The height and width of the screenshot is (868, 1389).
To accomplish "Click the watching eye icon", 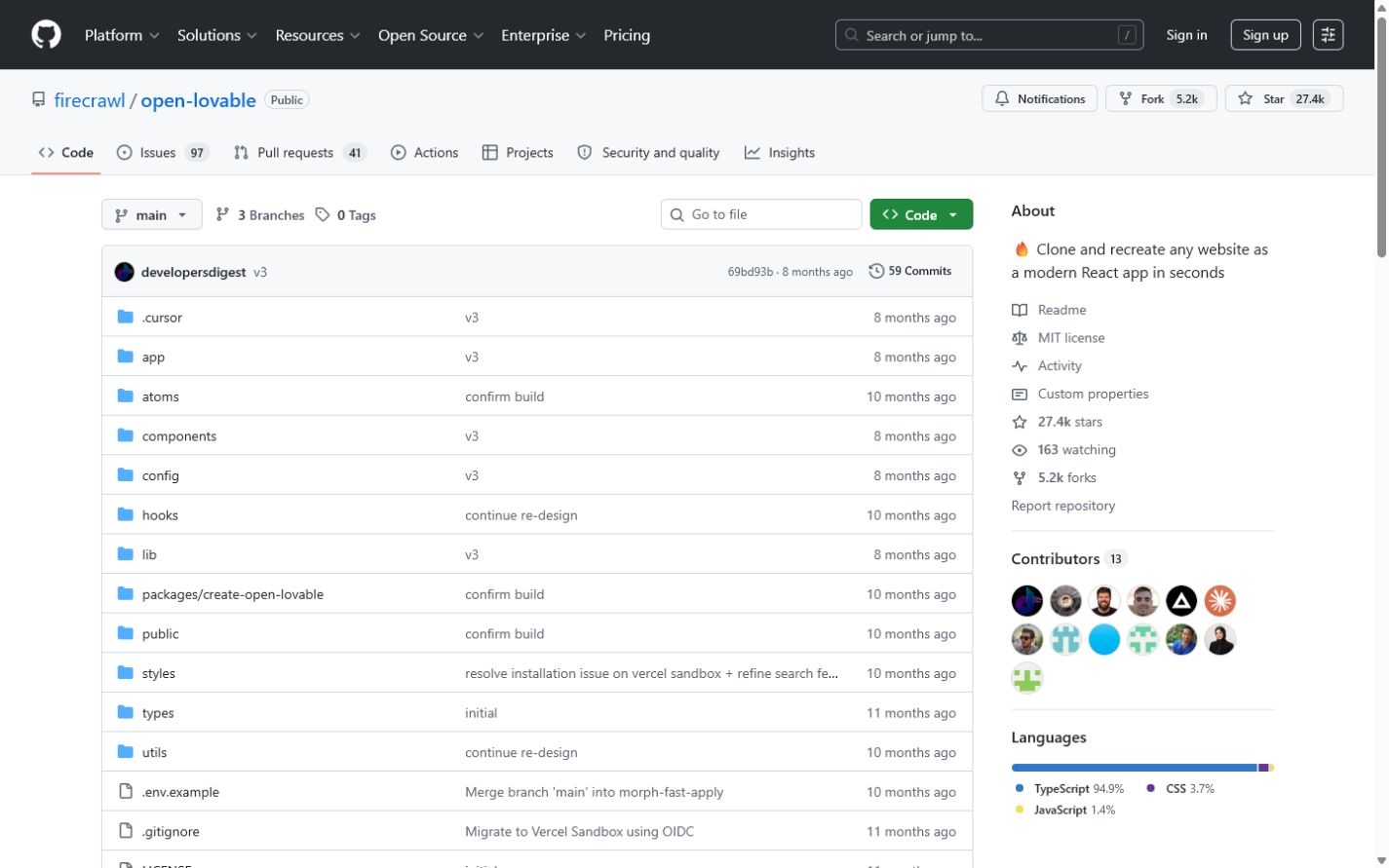I will (x=1020, y=450).
